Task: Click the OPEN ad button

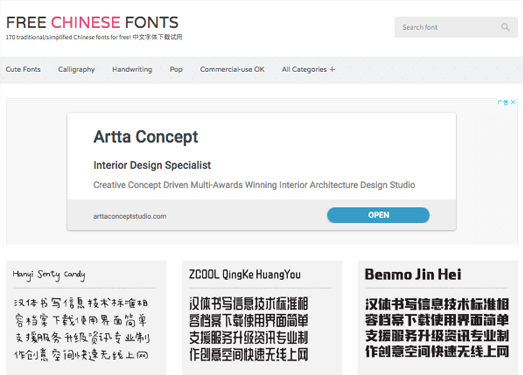Action: click(378, 215)
